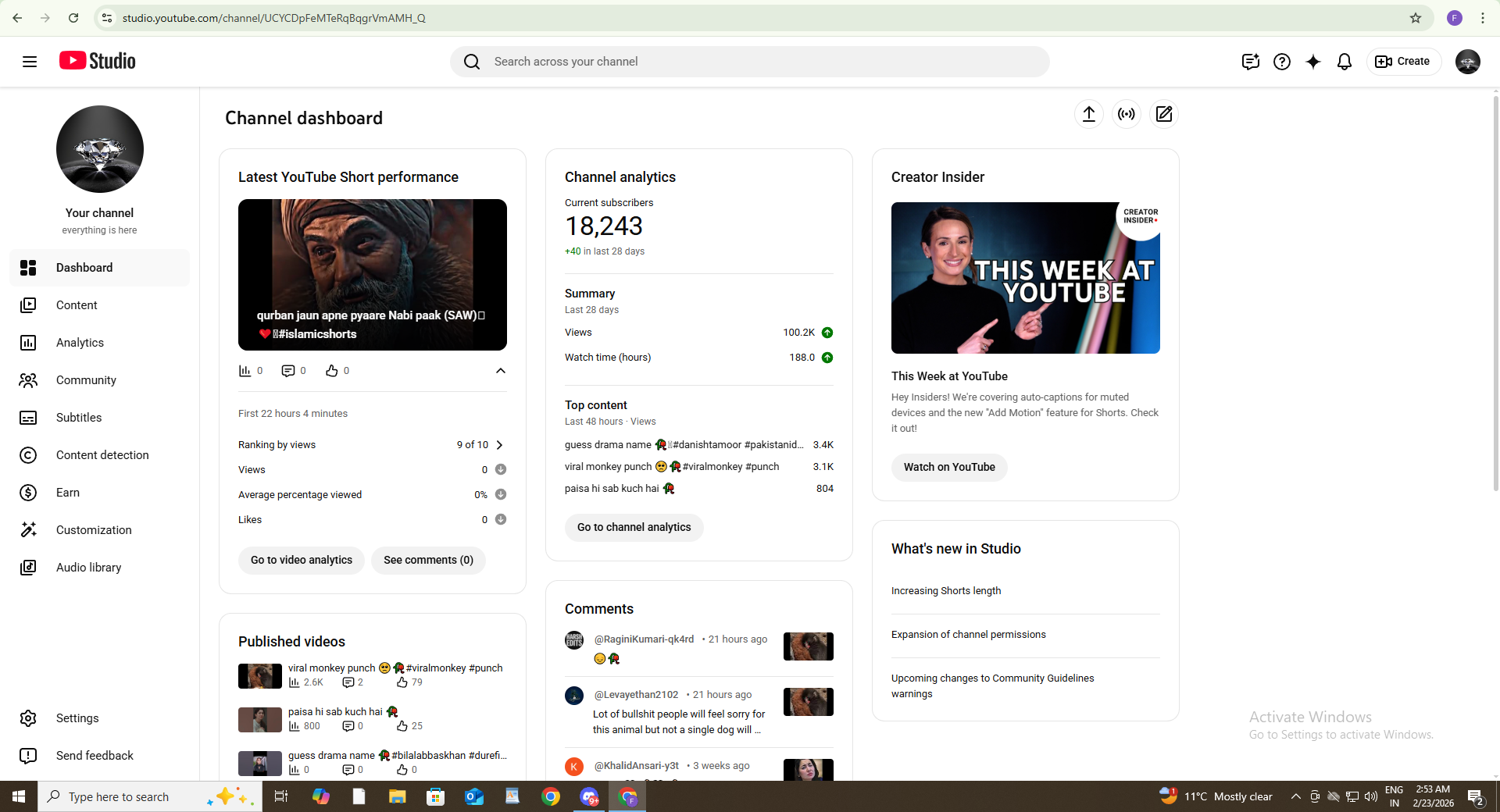Click the channel search field
The image size is (1500, 812).
coord(750,62)
